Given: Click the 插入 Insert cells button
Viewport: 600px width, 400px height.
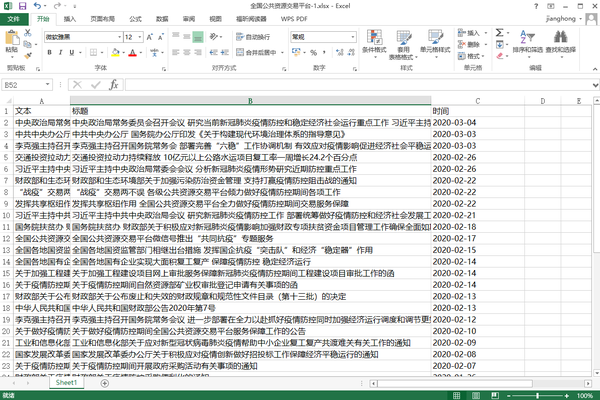Looking at the screenshot, I should coord(469,33).
